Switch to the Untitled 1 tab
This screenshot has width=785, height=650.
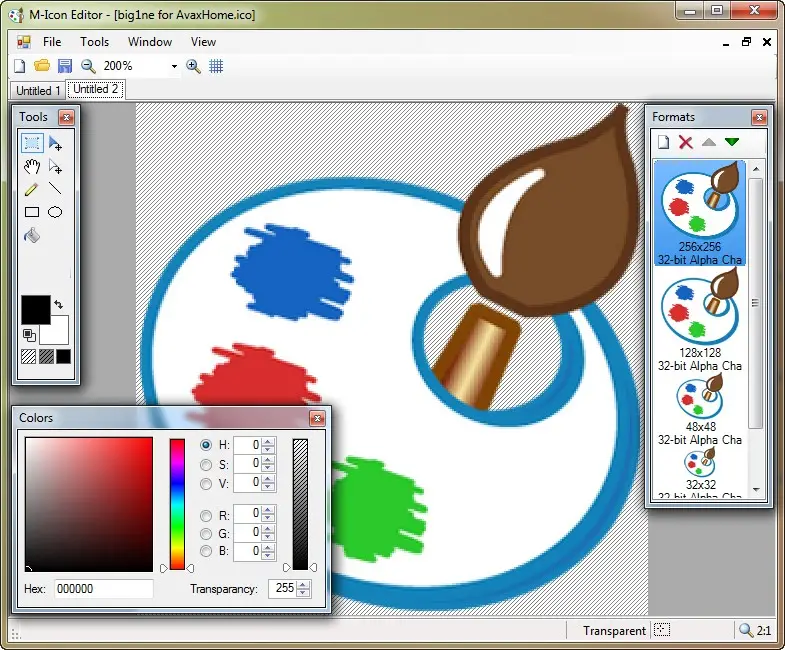pos(38,91)
